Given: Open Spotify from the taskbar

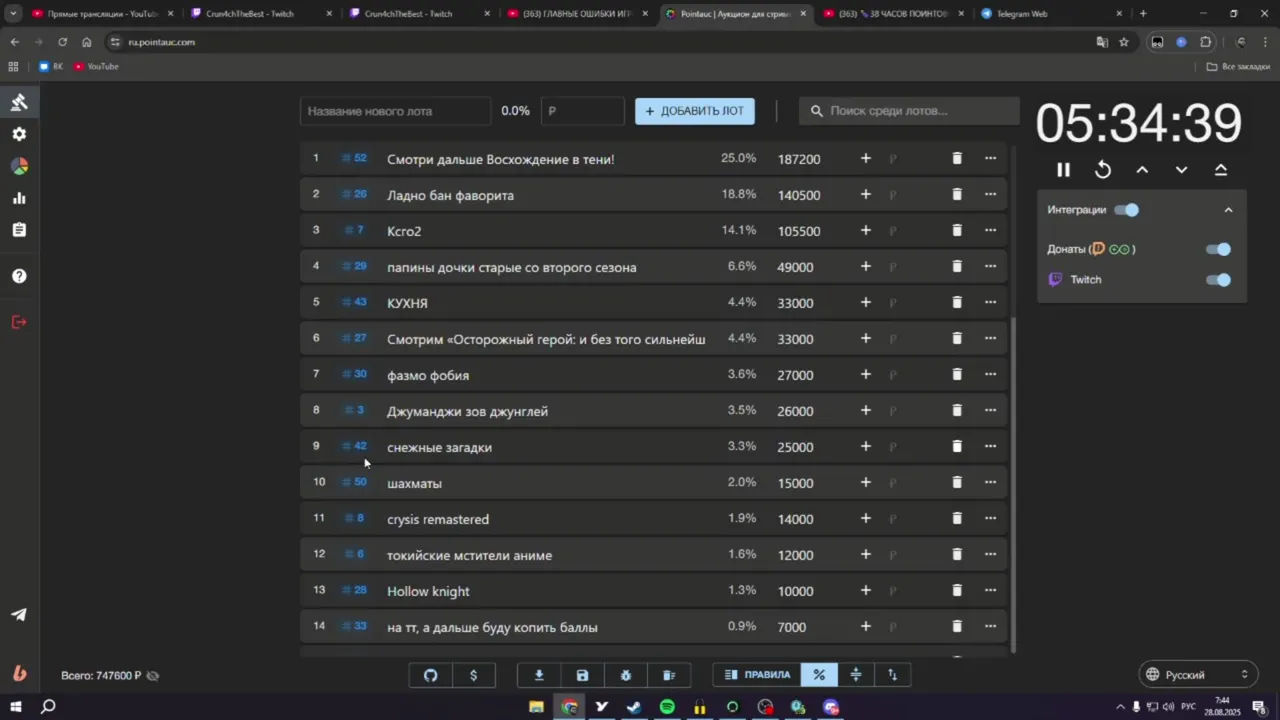Looking at the screenshot, I should [667, 707].
